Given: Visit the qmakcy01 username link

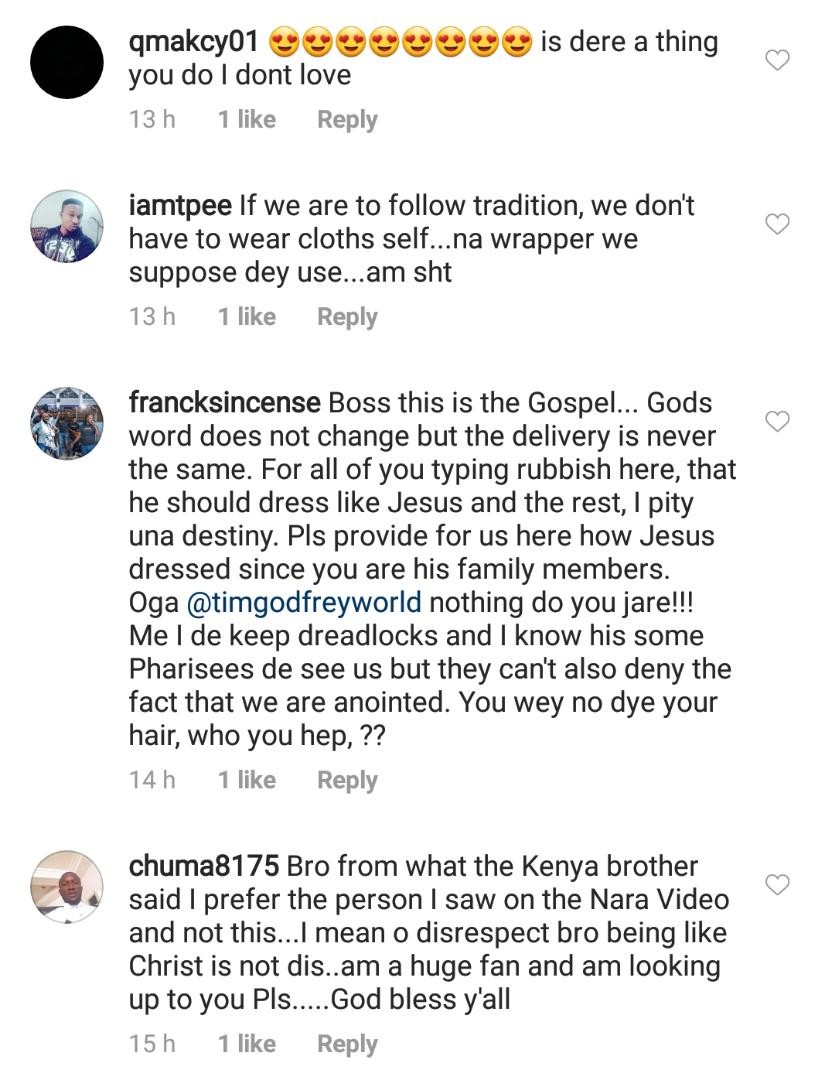Looking at the screenshot, I should 195,42.
